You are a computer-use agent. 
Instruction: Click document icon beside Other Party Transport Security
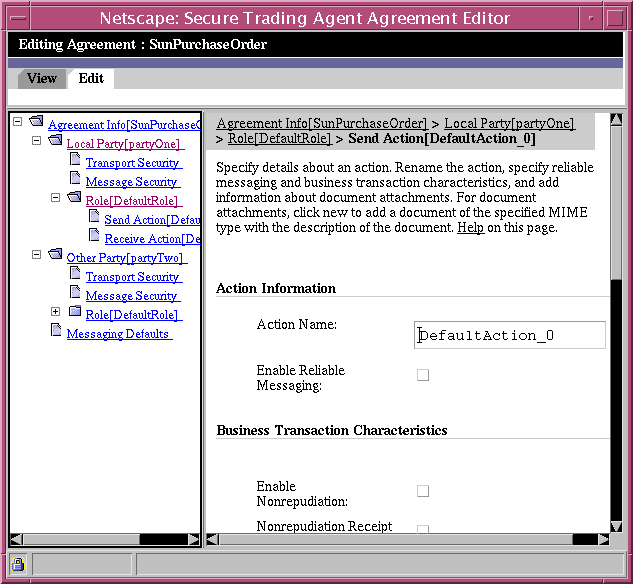(75, 273)
